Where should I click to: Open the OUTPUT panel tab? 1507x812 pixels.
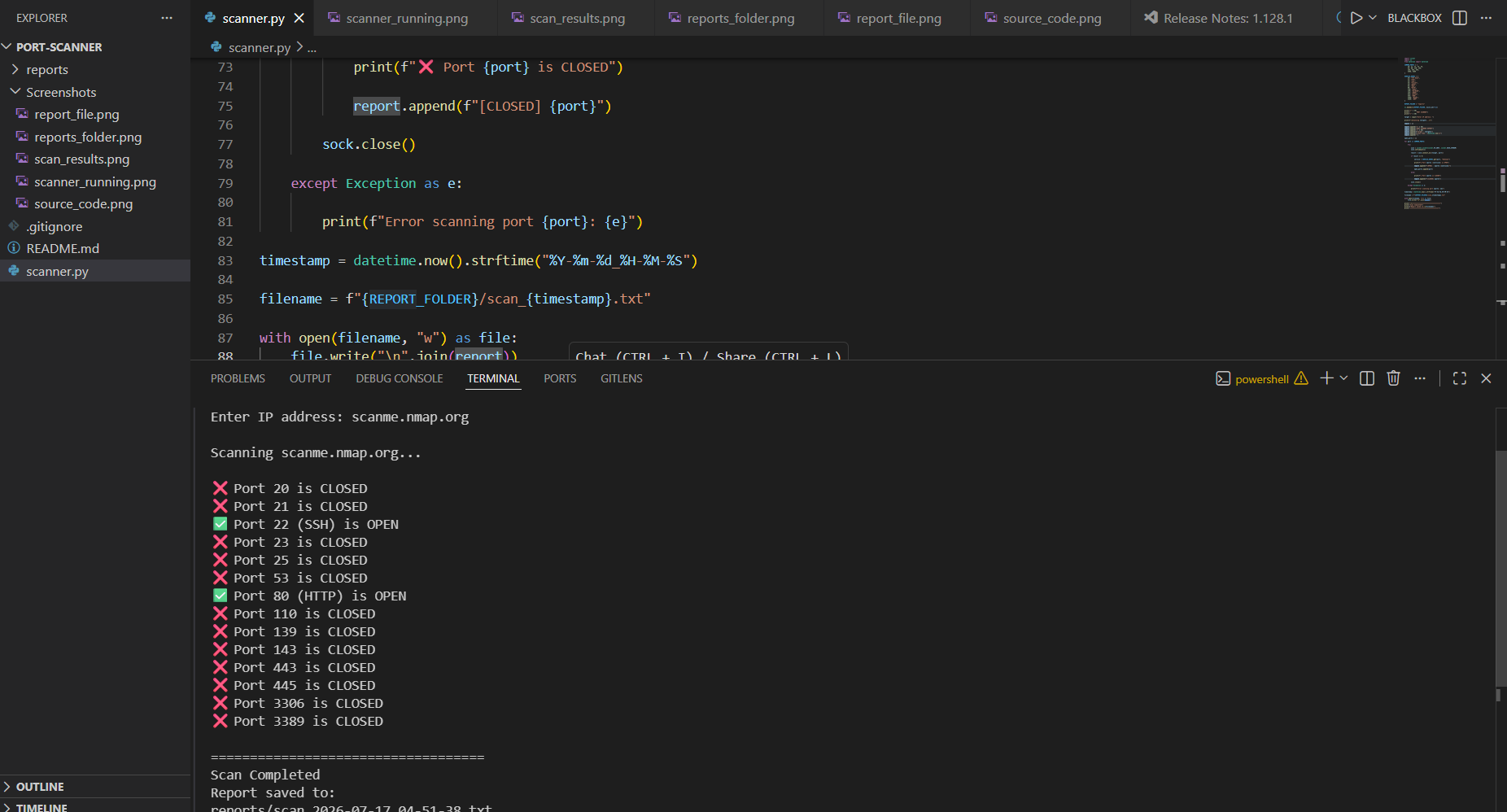pos(310,378)
